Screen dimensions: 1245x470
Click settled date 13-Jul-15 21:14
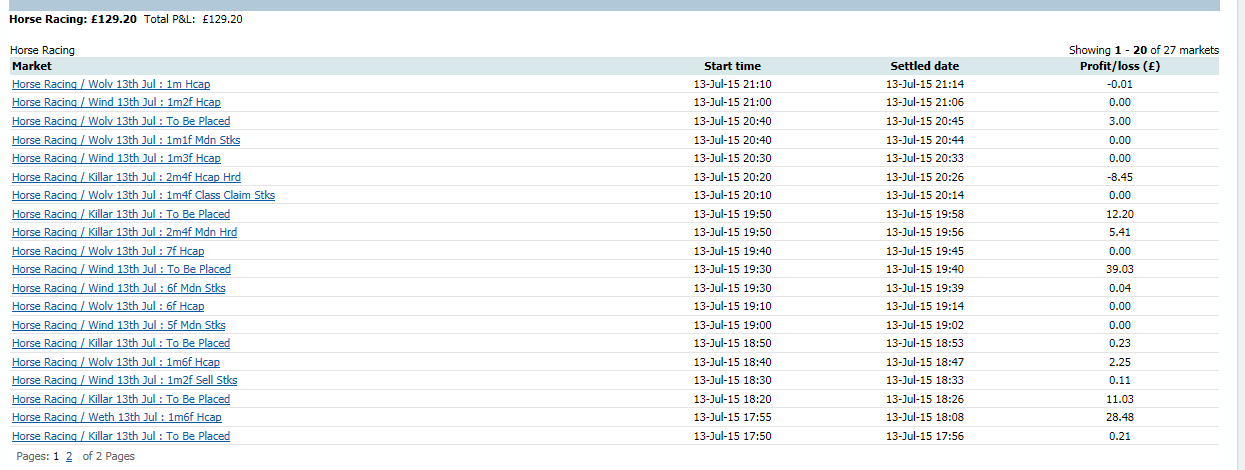coord(925,84)
